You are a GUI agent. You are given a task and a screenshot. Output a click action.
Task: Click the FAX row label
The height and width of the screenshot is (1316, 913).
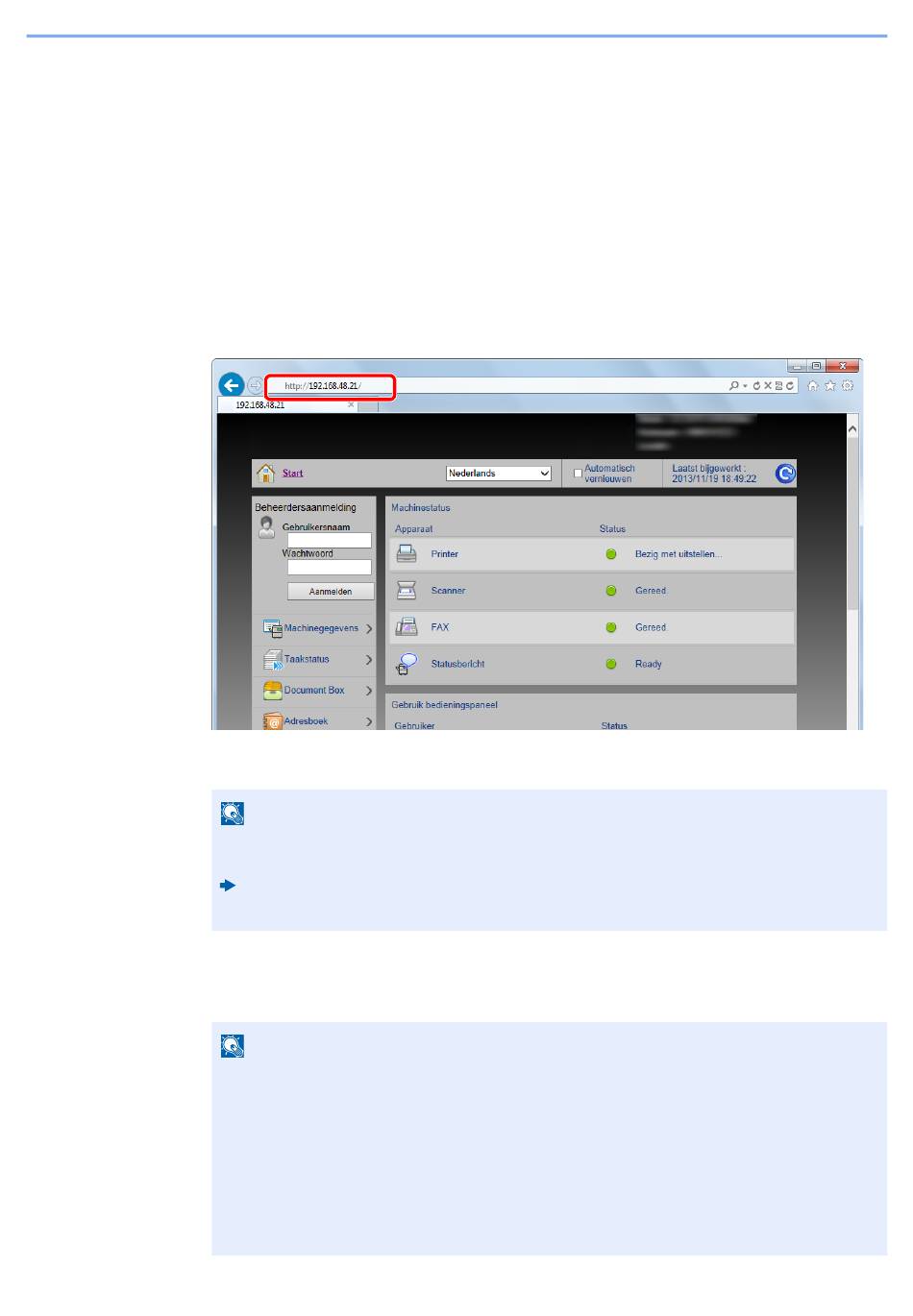[x=440, y=627]
